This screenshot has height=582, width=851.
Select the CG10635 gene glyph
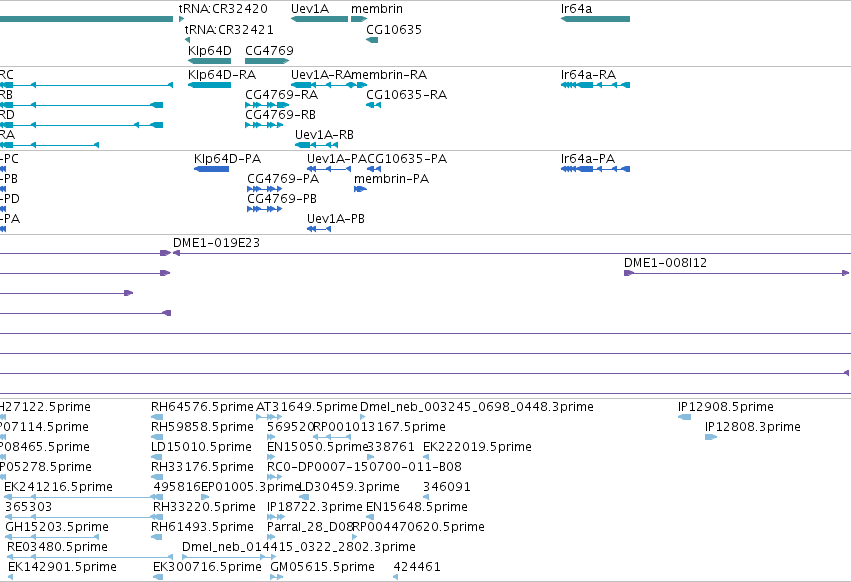372,40
